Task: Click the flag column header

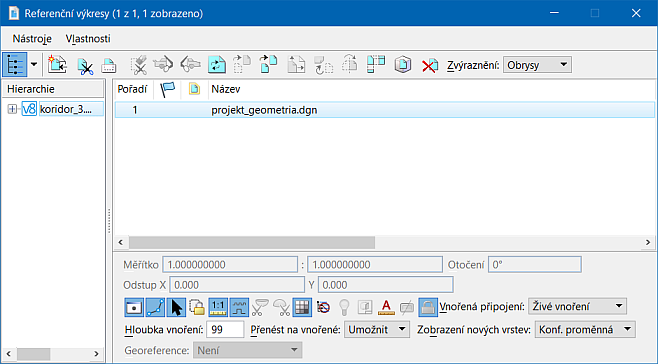Action: pos(167,89)
